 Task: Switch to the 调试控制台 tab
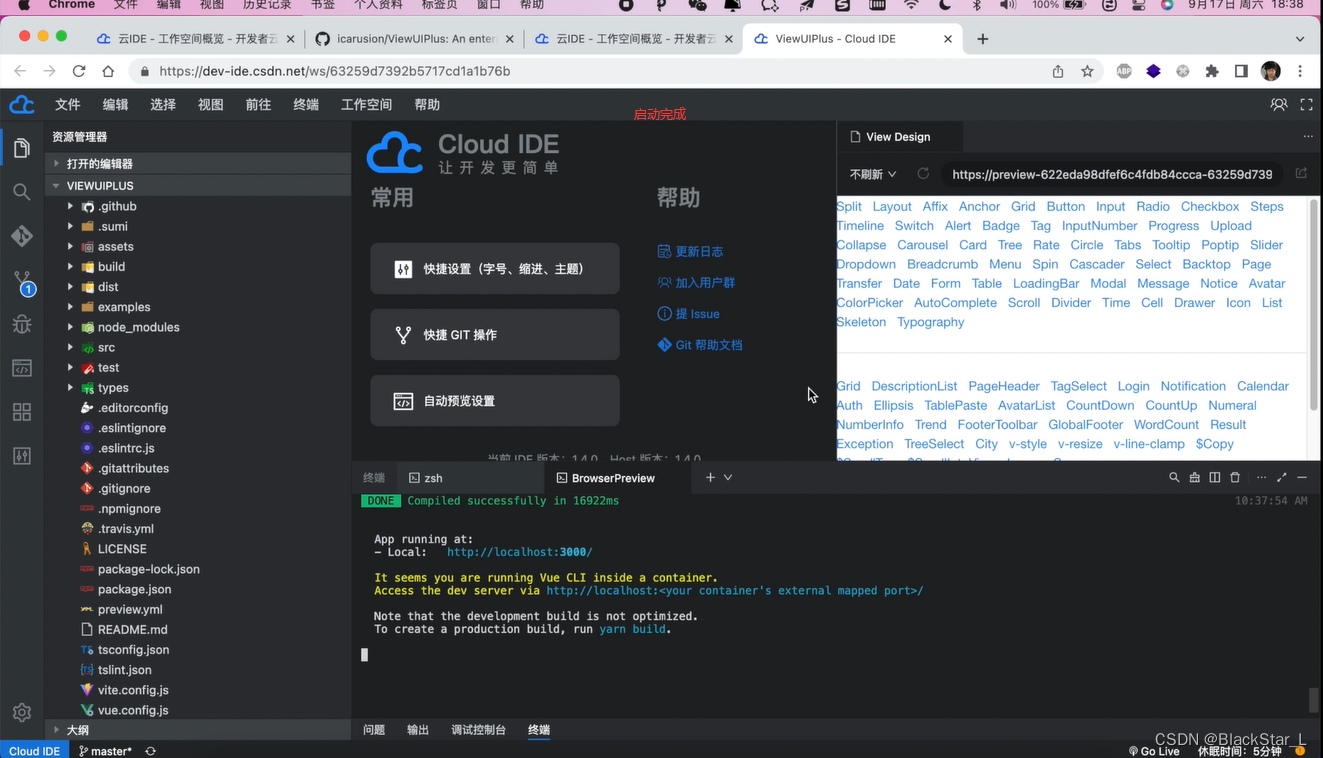point(478,730)
